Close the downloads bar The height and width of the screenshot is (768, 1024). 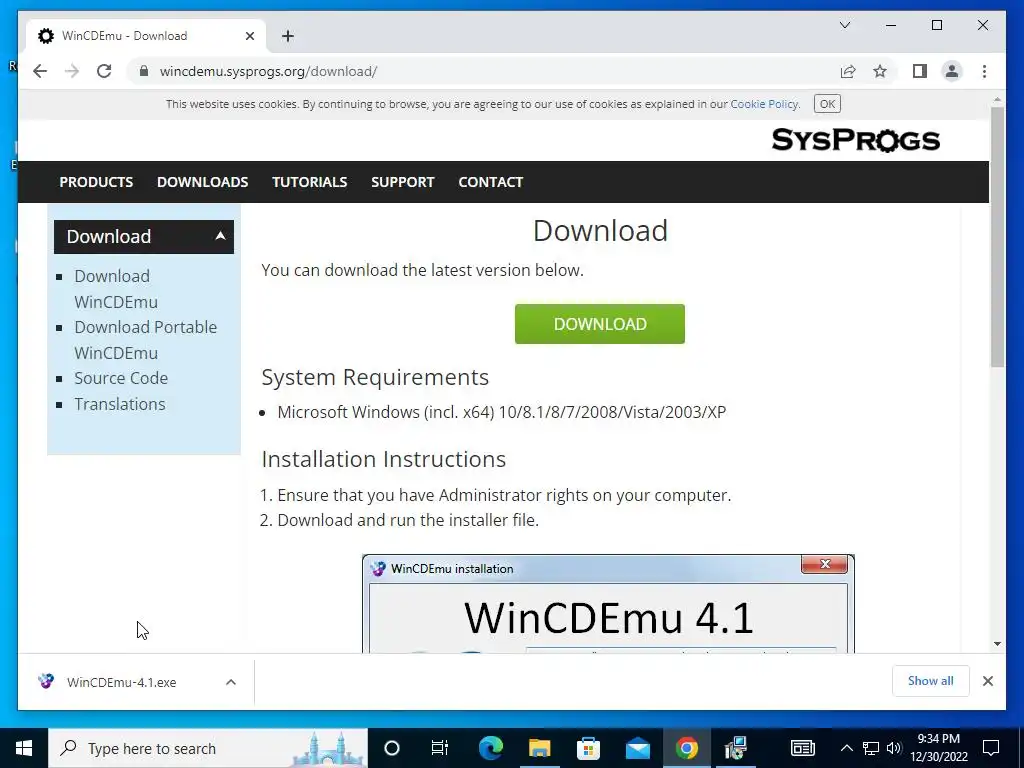(987, 681)
